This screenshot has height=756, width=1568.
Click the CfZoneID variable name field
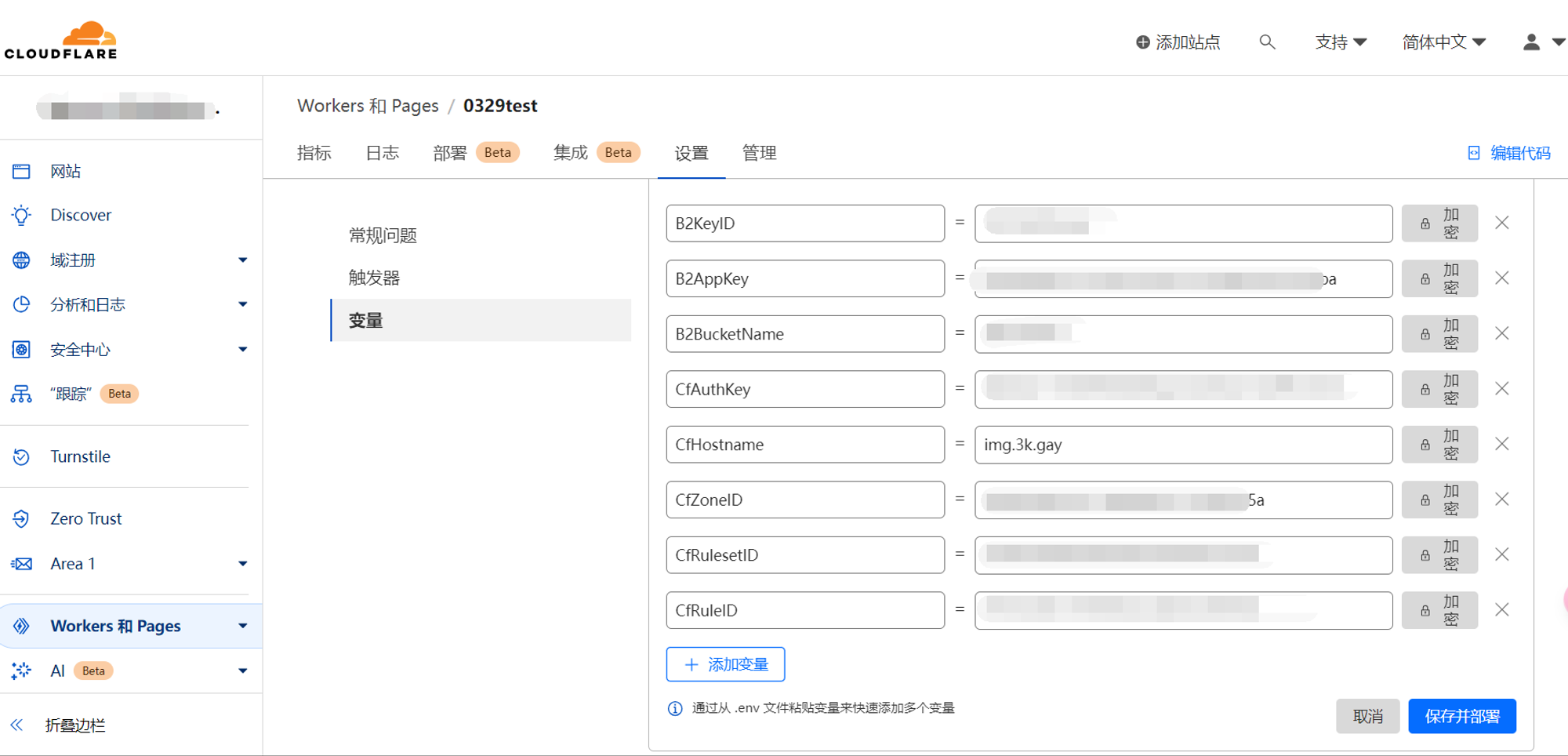805,500
